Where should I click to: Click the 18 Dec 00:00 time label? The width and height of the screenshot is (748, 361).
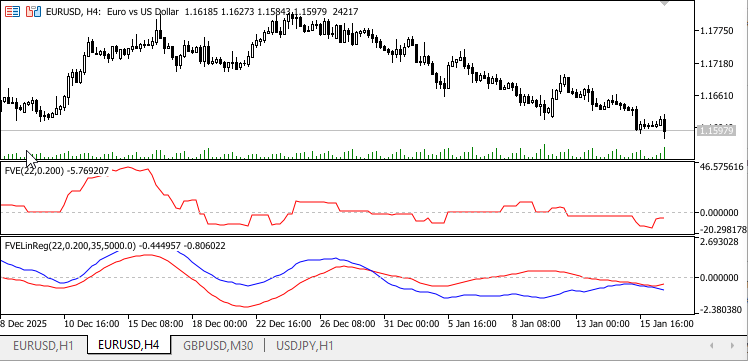(219, 324)
